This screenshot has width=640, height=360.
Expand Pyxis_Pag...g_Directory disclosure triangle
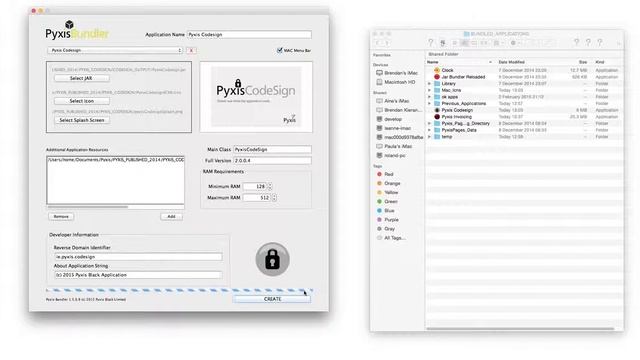tap(429, 123)
